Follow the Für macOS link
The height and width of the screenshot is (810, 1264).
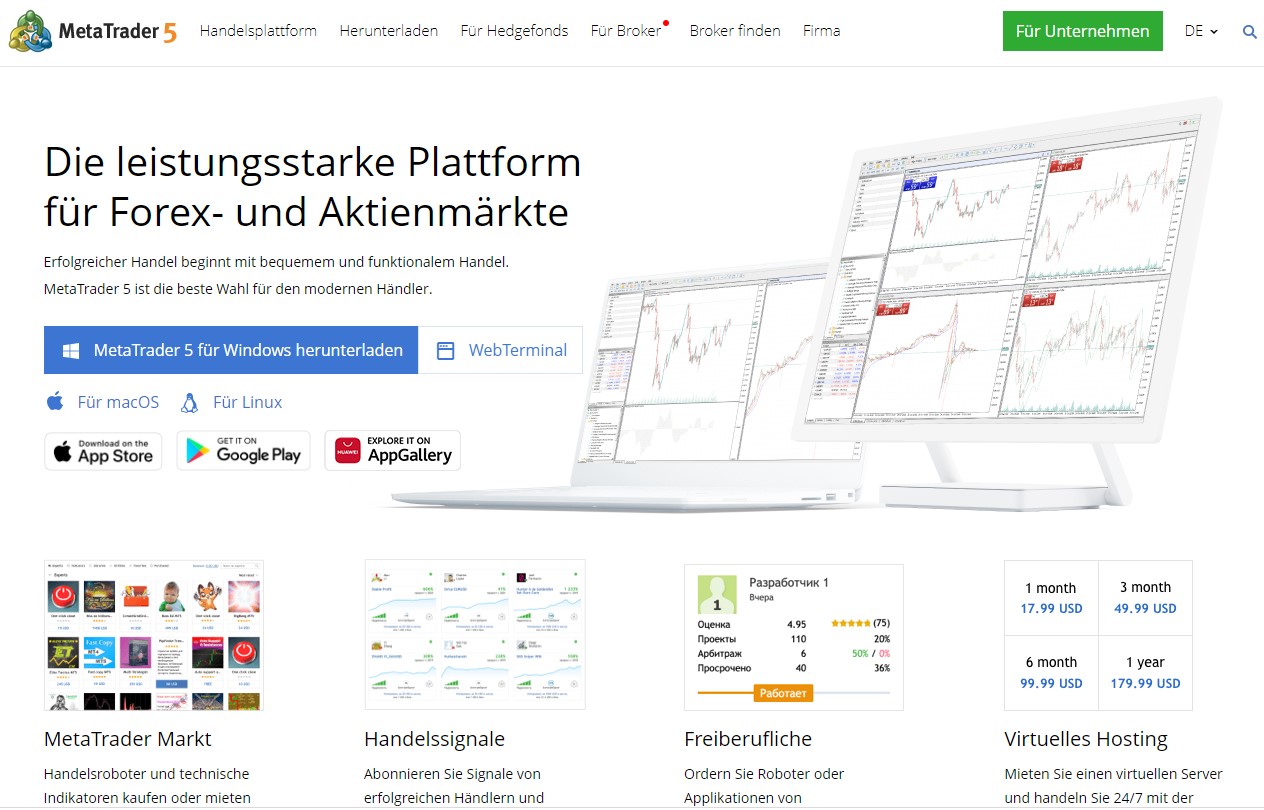pyautogui.click(x=118, y=402)
